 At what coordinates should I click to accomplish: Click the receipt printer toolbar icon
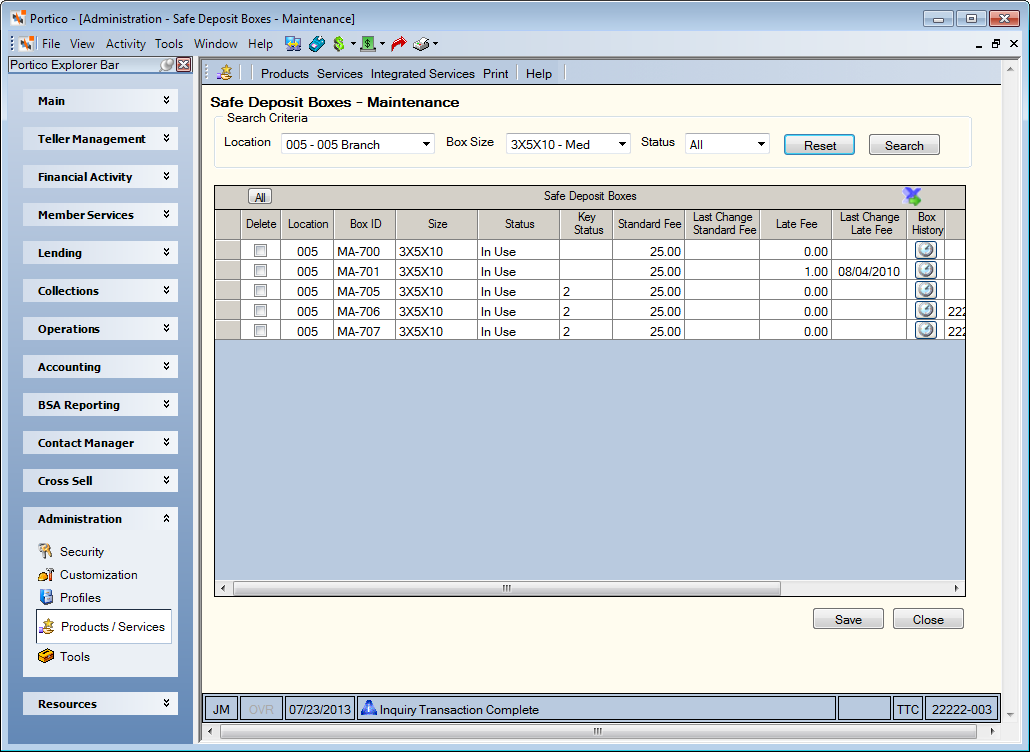pos(421,44)
